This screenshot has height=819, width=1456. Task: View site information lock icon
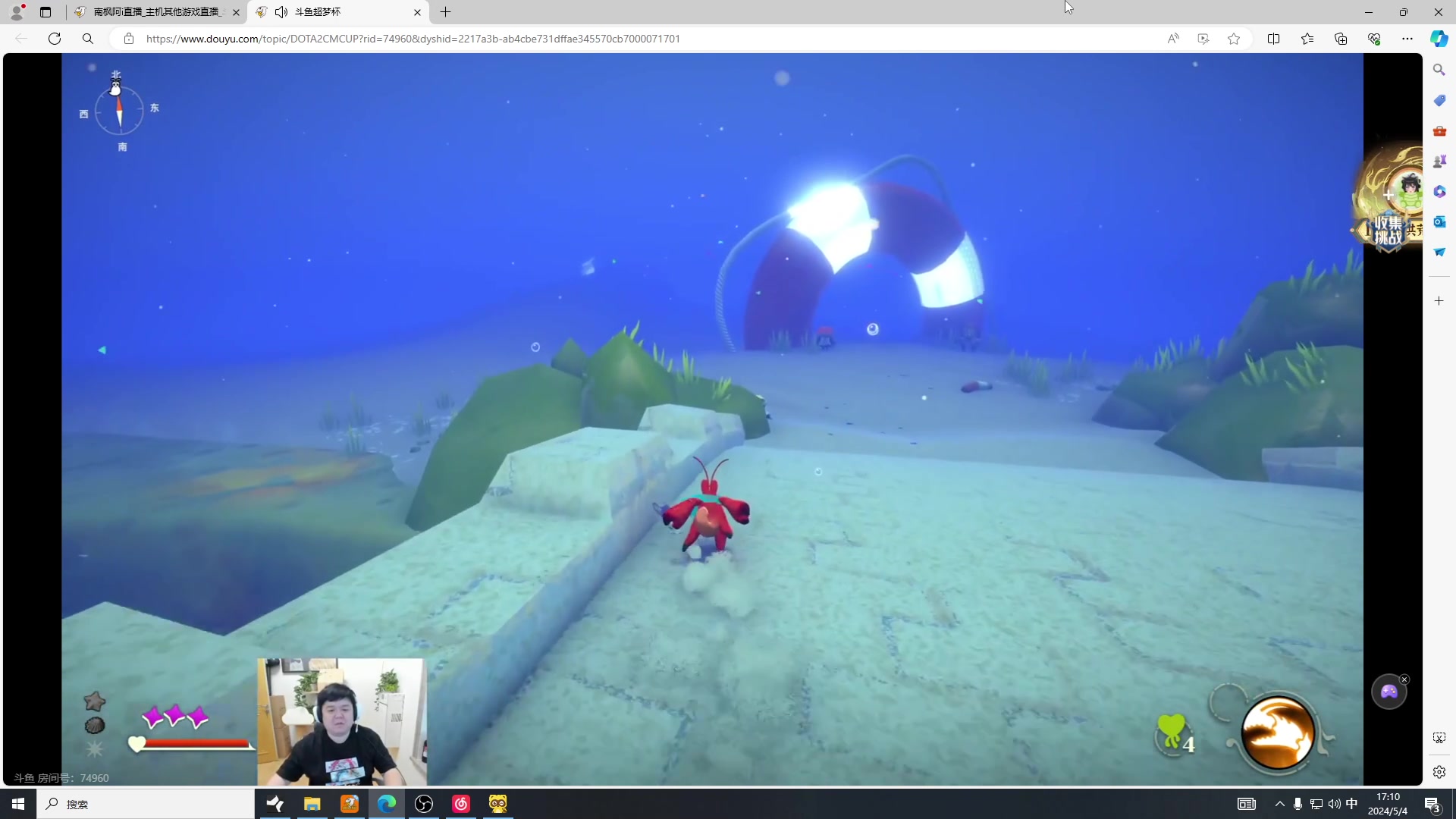[129, 39]
